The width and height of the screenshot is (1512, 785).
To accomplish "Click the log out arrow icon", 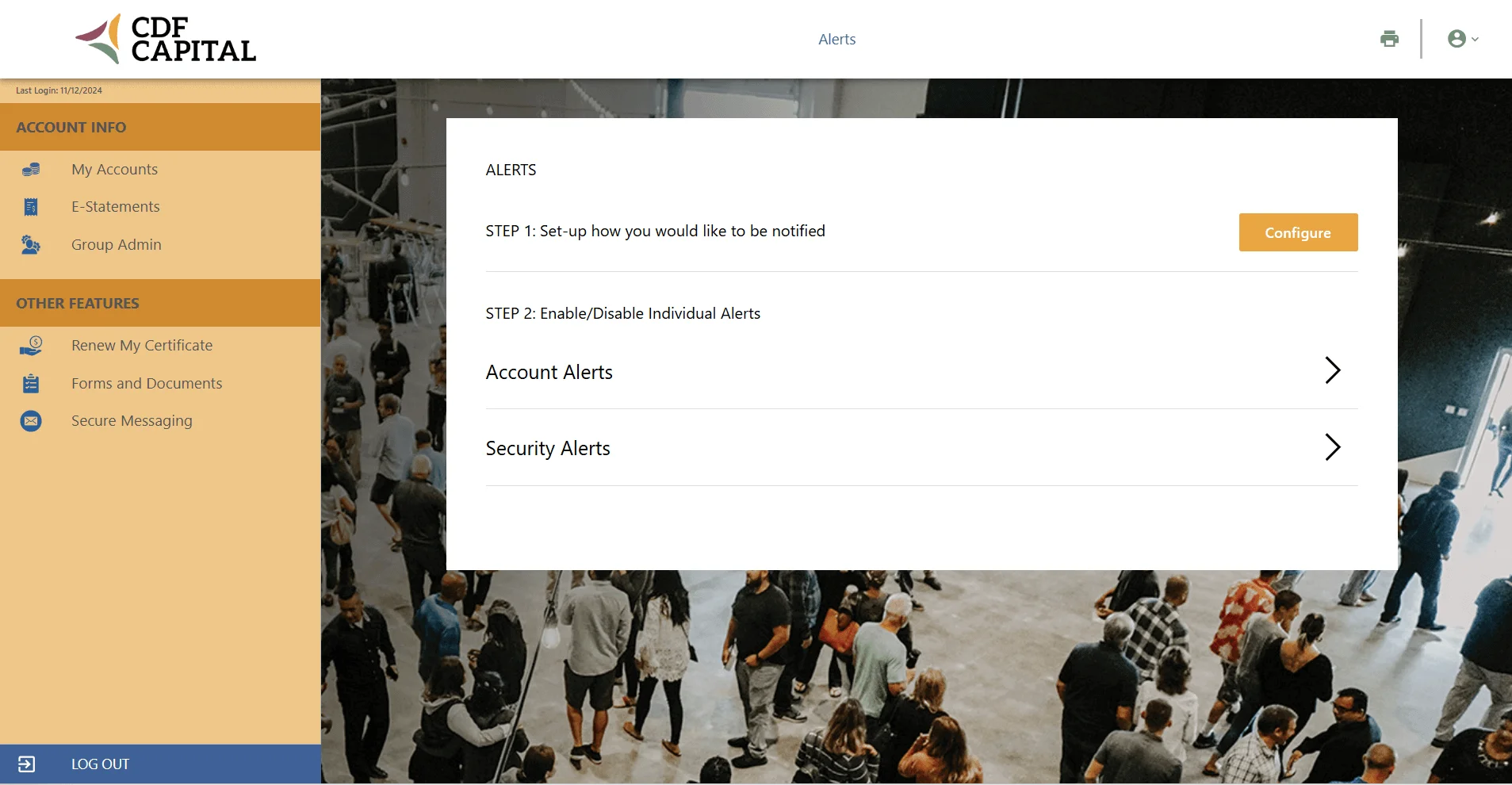I will (26, 764).
